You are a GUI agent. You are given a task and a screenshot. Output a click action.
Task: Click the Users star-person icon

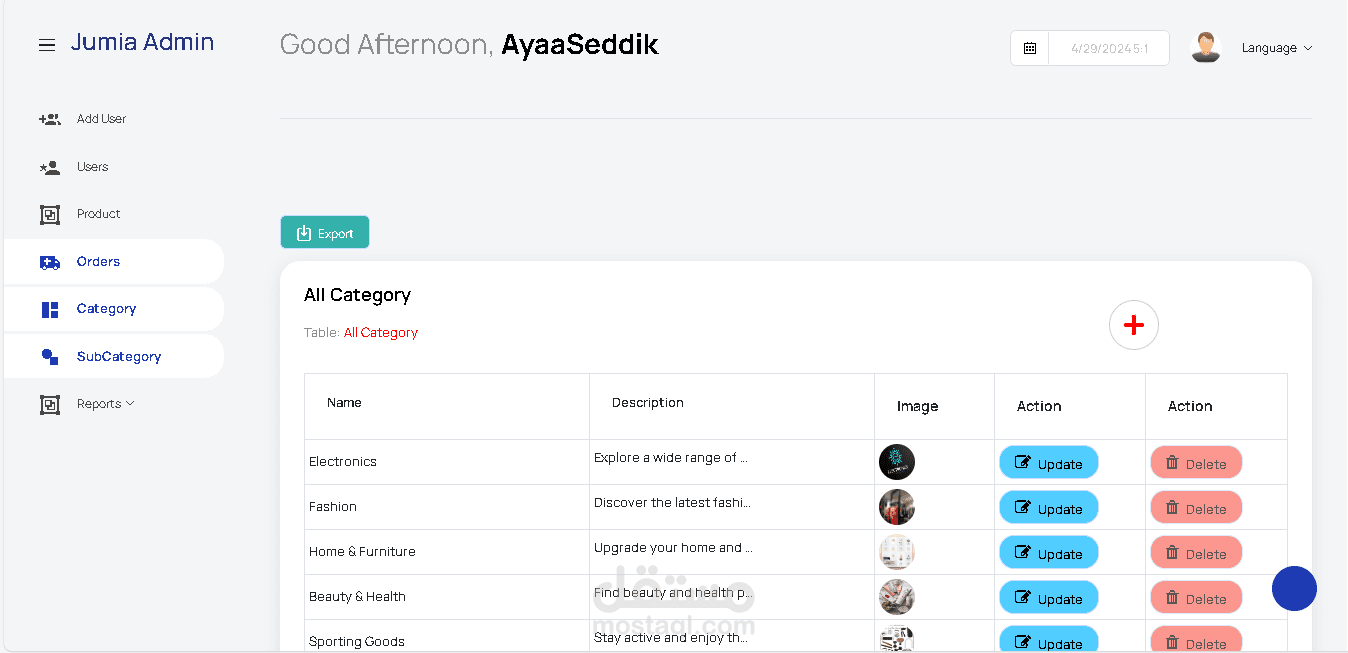50,167
